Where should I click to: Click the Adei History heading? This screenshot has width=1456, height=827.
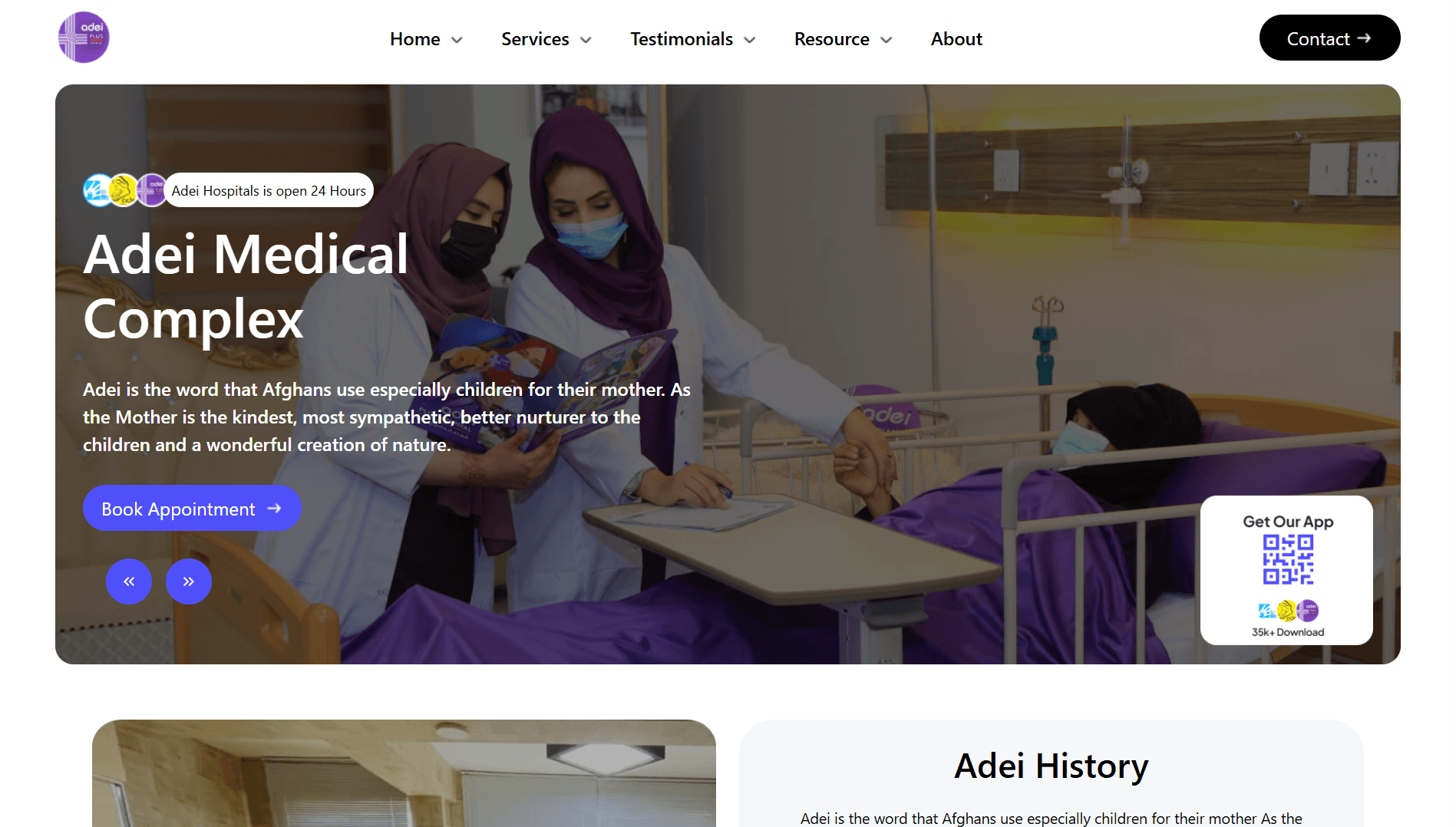point(1051,766)
